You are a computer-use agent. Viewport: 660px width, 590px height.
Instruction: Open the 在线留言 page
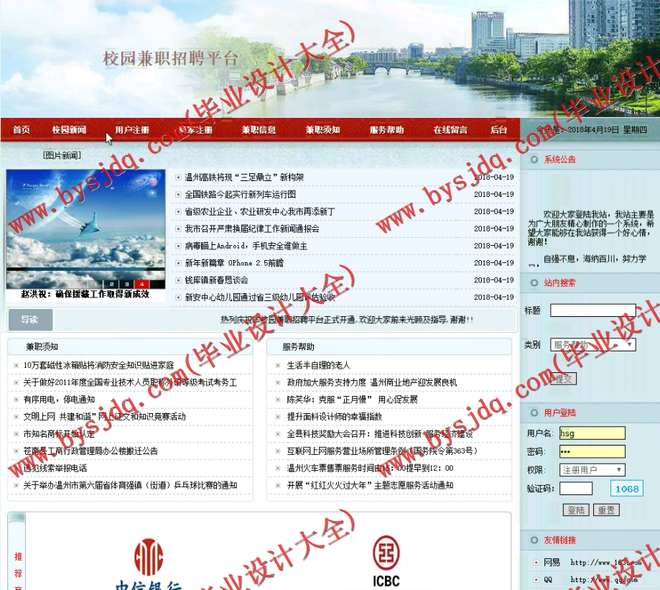click(x=450, y=130)
